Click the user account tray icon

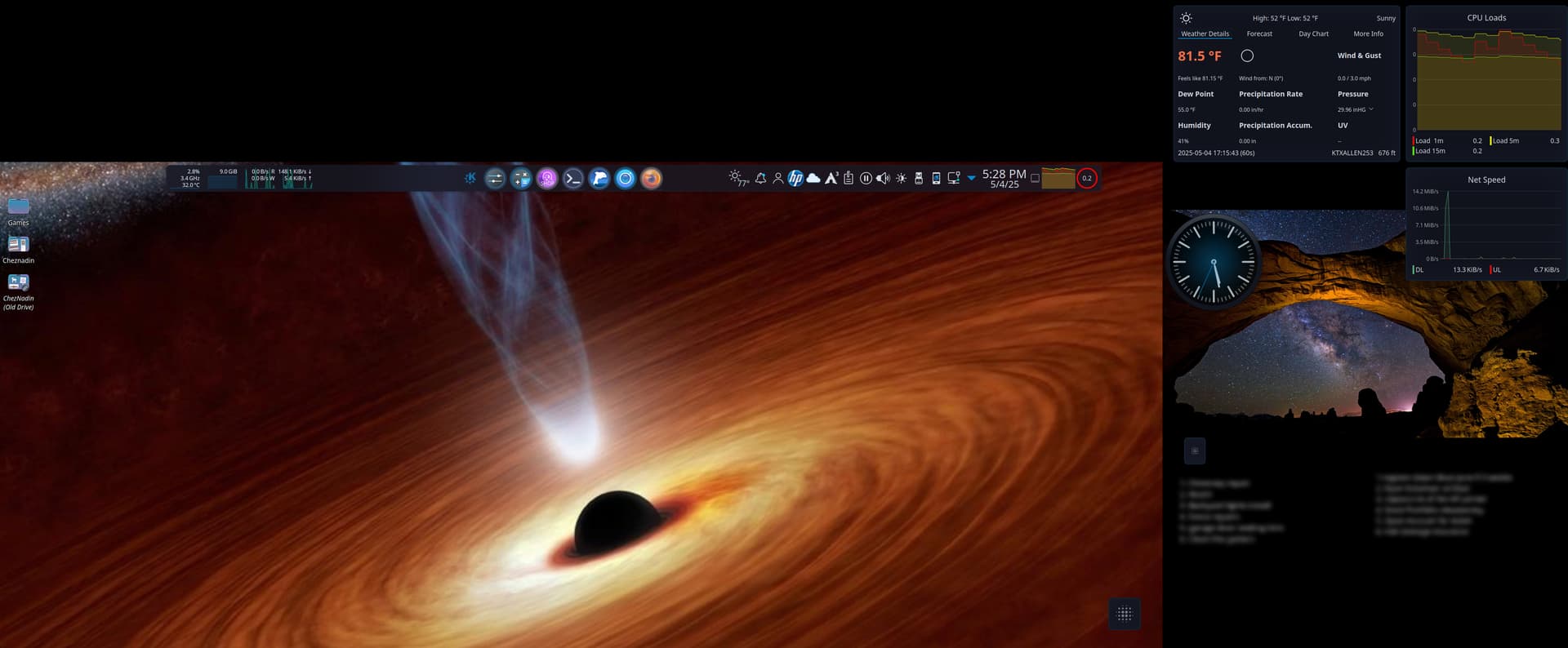[x=778, y=178]
